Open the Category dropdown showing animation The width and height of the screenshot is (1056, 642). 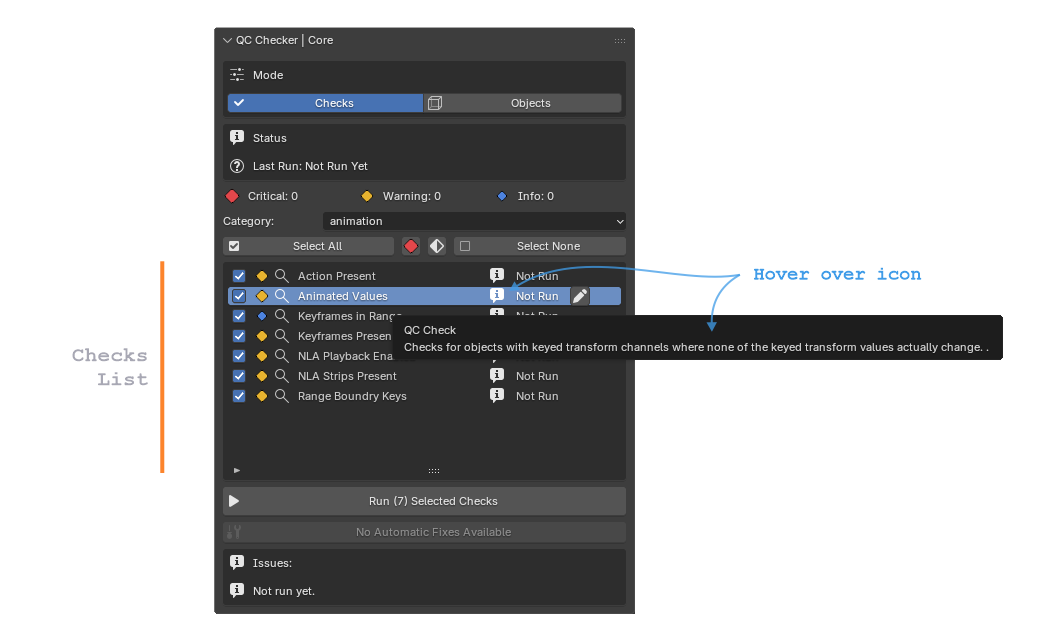coord(474,222)
